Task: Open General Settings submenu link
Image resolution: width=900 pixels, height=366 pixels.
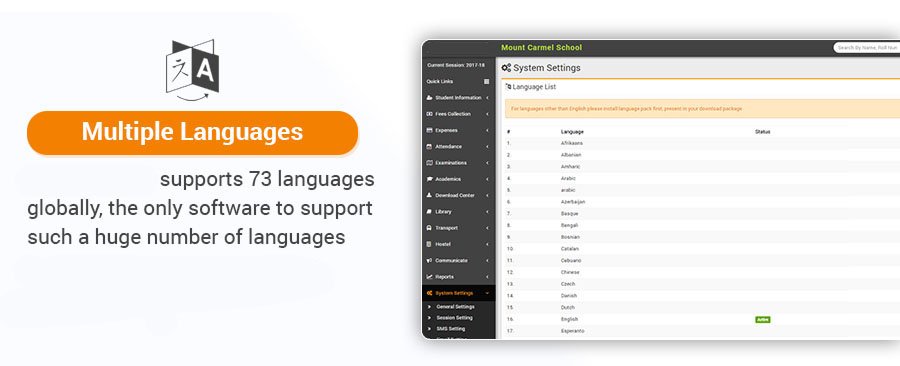Action: [455, 306]
